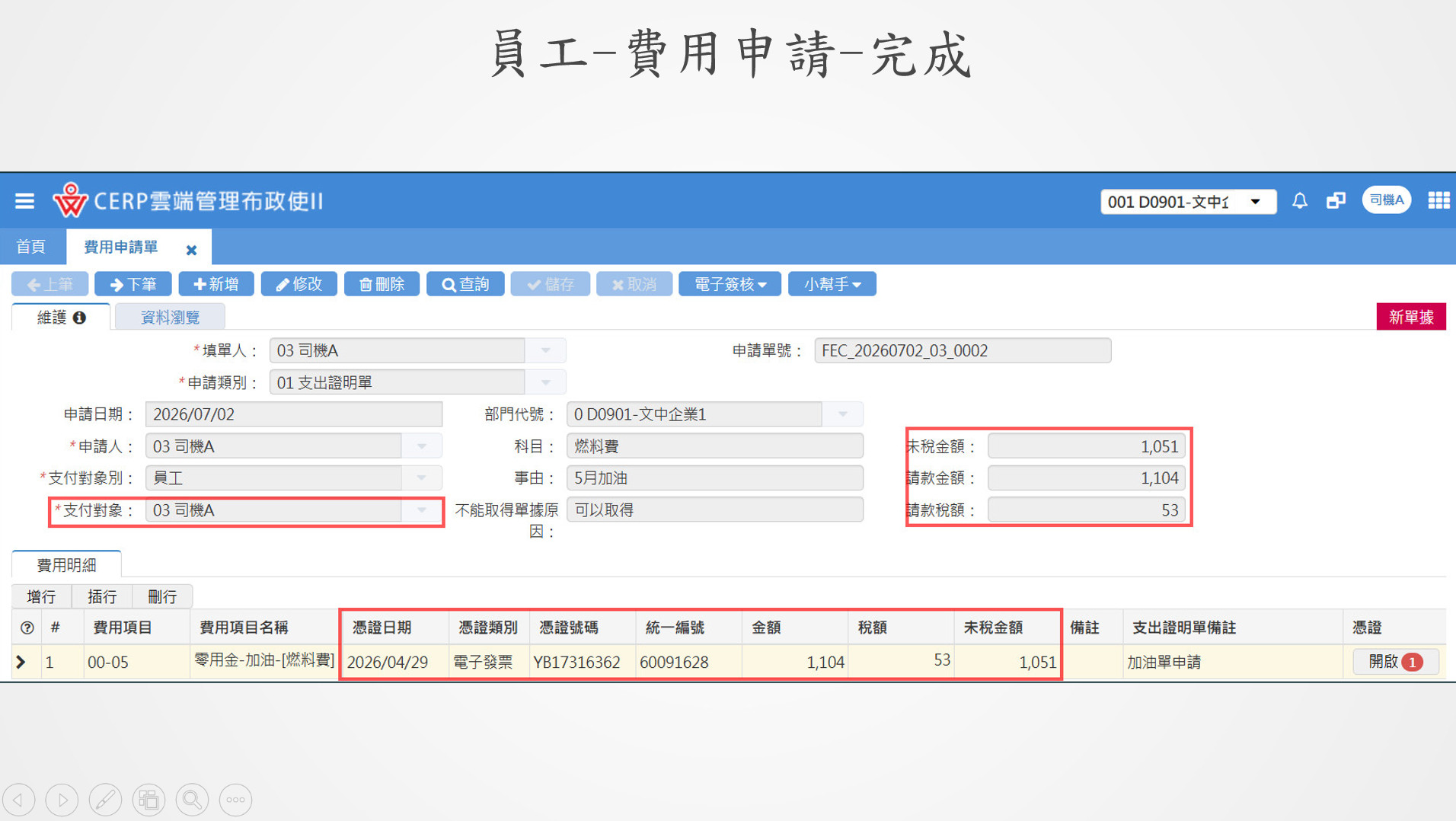Open the multi-window icon in header
This screenshot has width=1456, height=821.
pos(1336,201)
